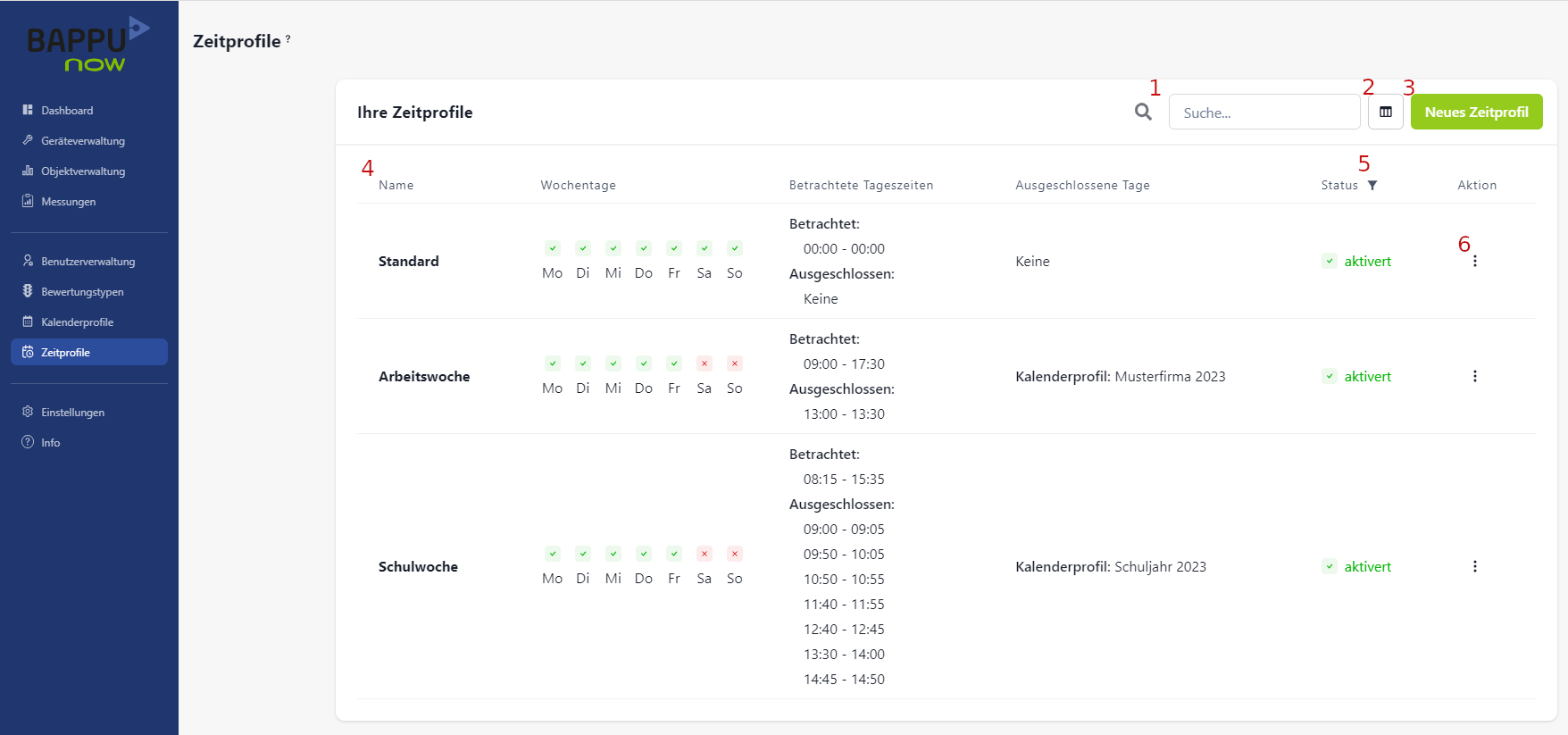1568x735 pixels.
Task: Click the Schulwoche Saturday red cross indicator
Action: (x=705, y=554)
